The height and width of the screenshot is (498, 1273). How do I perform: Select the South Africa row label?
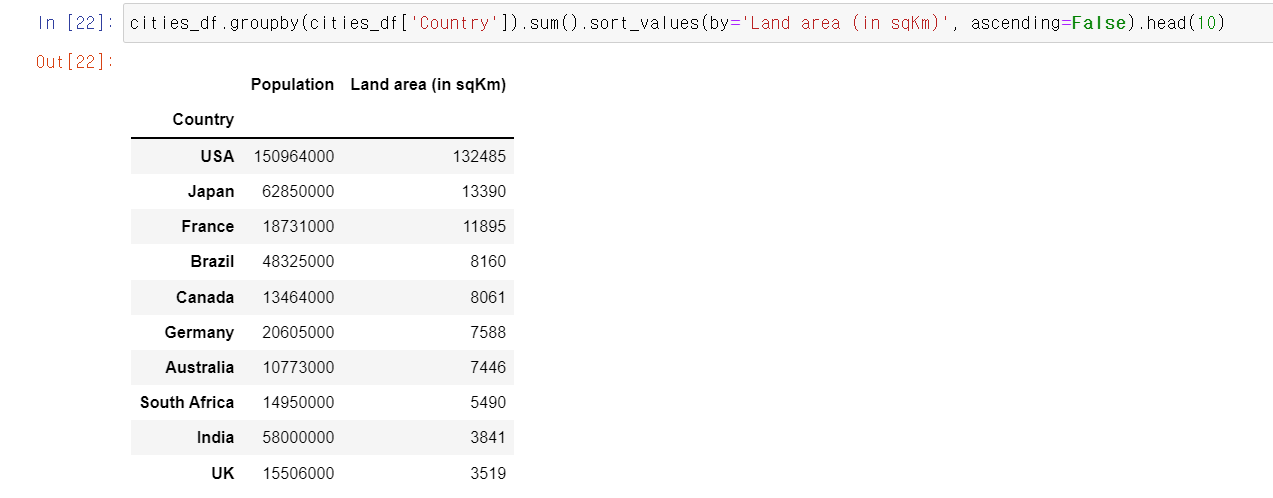[187, 403]
